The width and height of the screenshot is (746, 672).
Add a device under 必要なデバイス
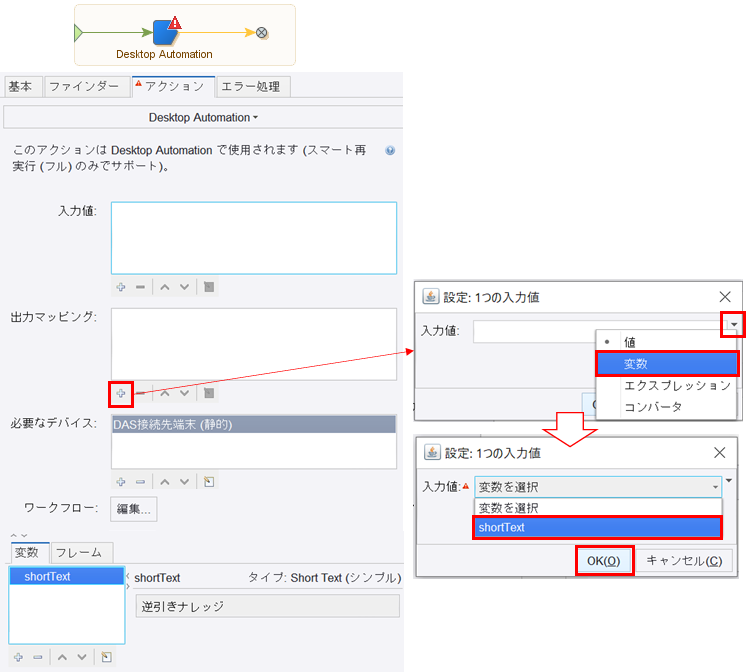[121, 482]
